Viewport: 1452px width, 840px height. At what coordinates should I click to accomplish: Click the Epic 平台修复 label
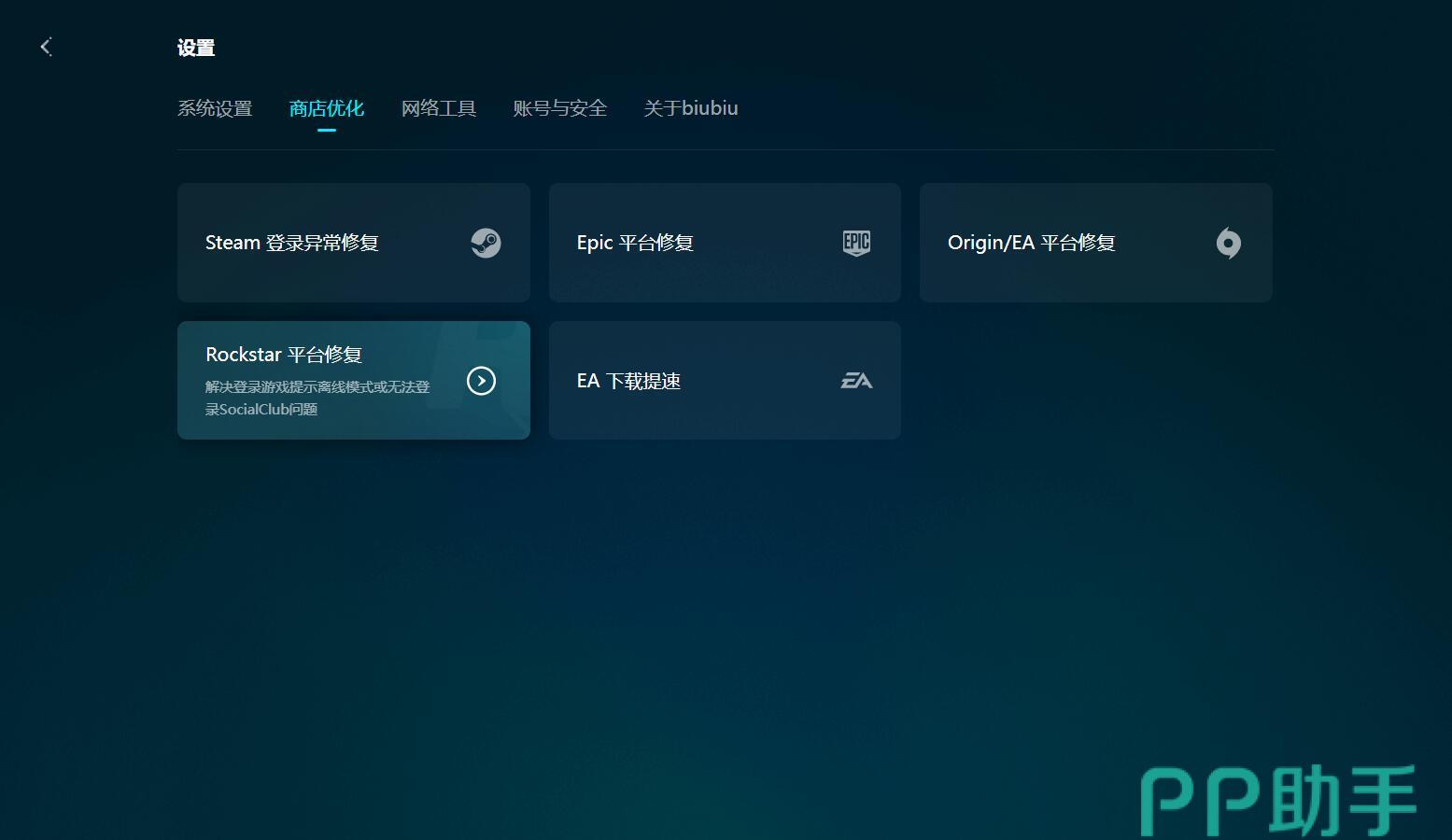(x=634, y=243)
